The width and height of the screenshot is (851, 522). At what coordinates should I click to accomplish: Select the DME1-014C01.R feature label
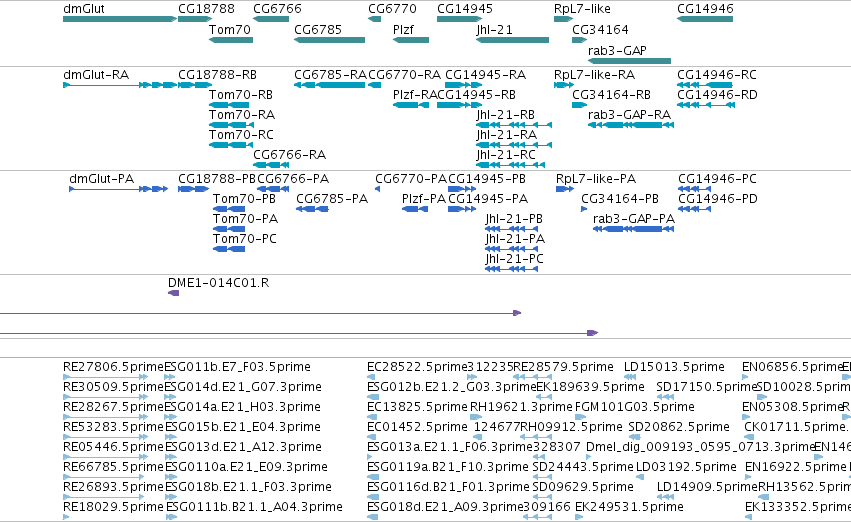coord(218,283)
